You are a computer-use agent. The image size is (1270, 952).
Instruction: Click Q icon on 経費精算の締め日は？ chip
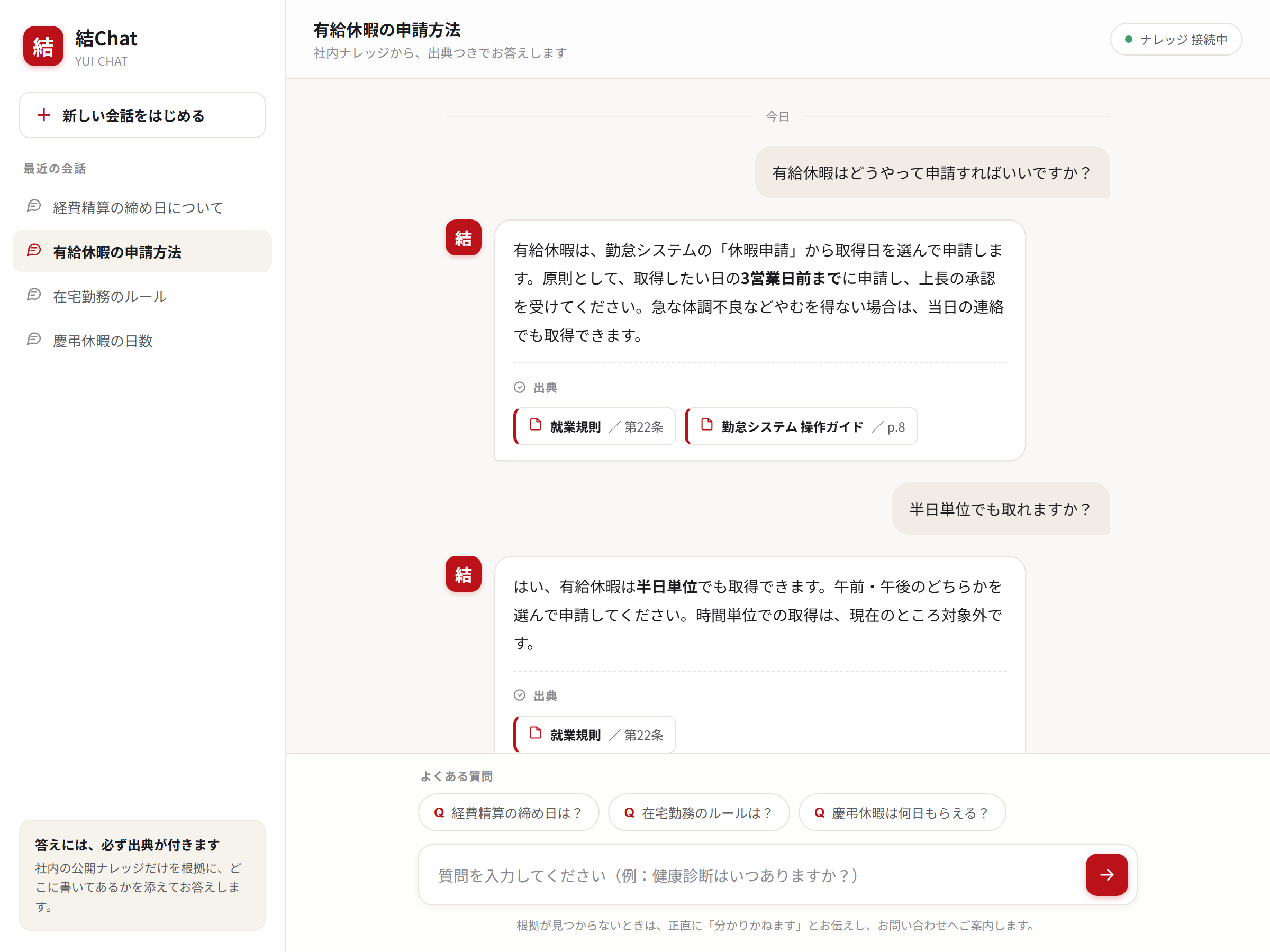(439, 812)
